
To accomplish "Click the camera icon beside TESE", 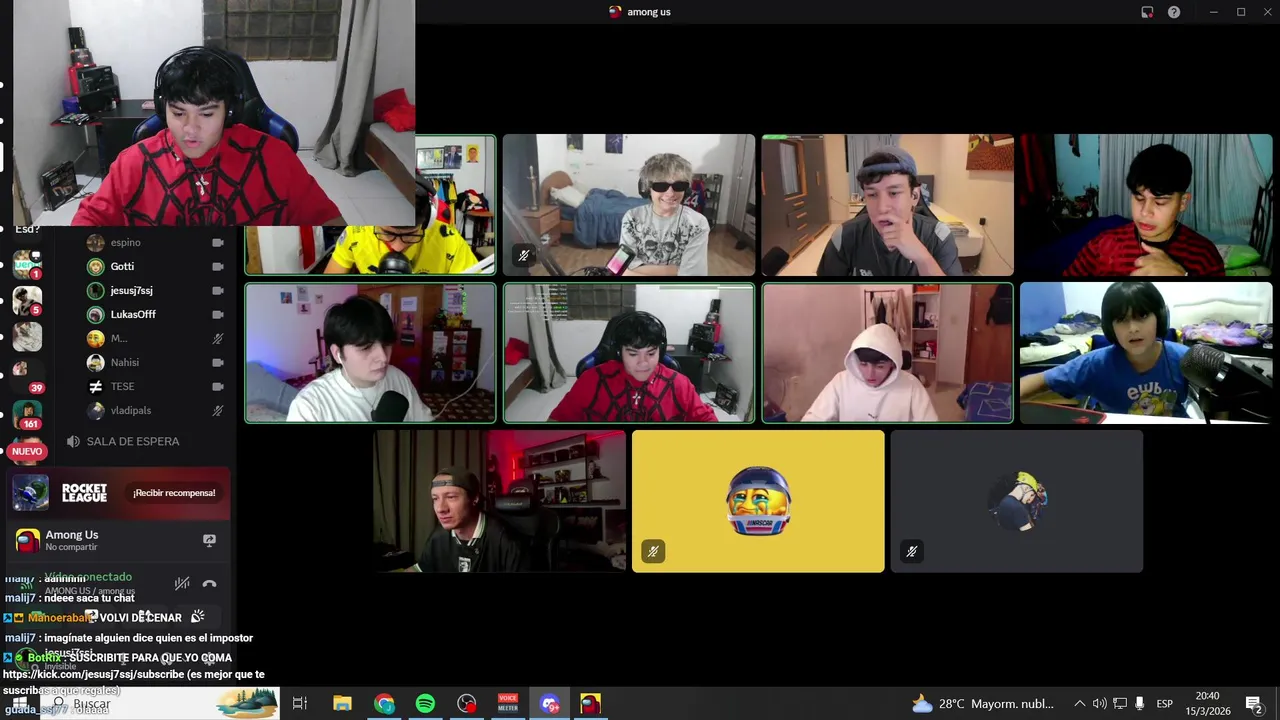I will tap(217, 386).
